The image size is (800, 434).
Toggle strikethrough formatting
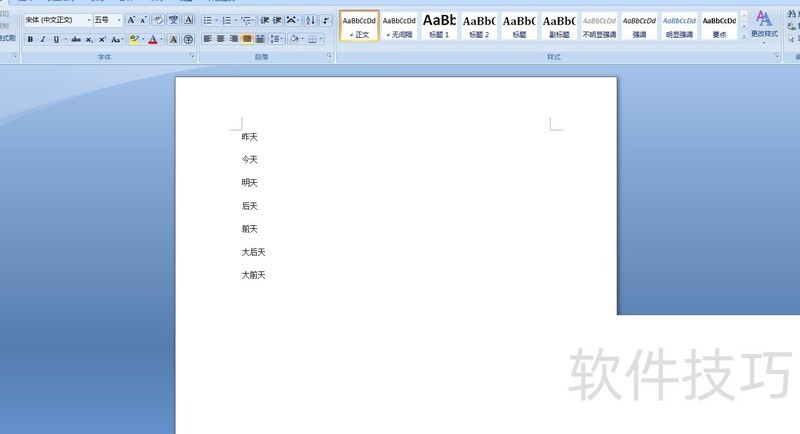pos(76,39)
